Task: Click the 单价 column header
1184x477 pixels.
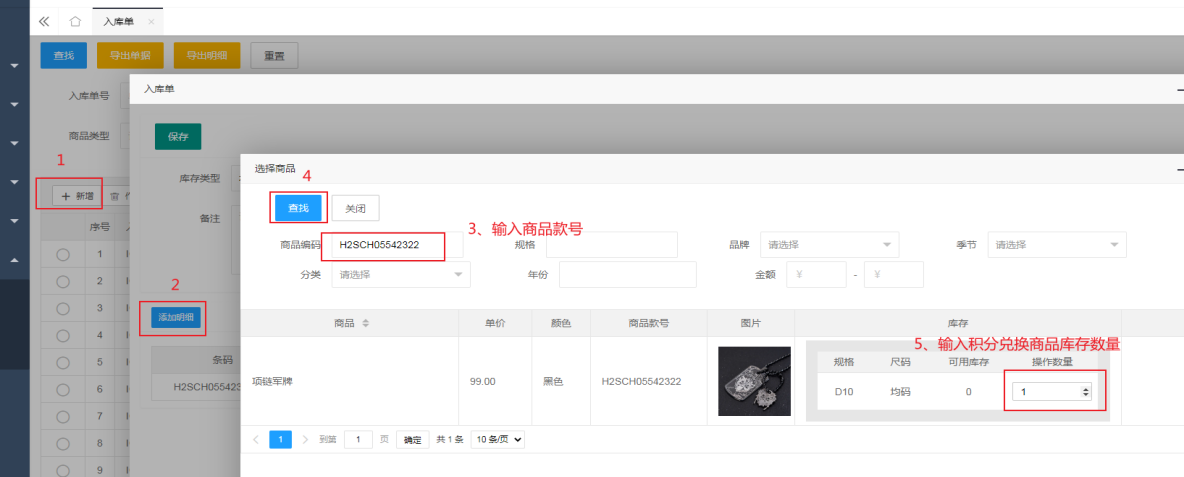Action: tap(495, 323)
